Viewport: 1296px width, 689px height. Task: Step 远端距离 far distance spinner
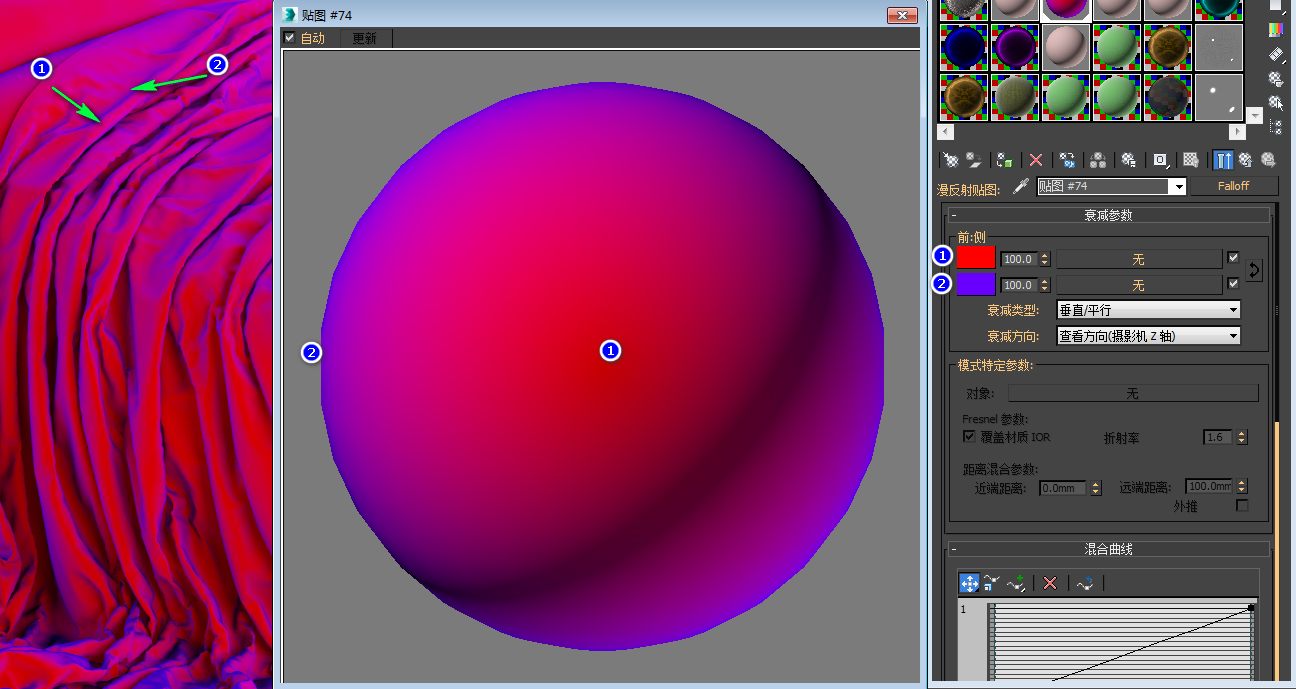click(1242, 486)
